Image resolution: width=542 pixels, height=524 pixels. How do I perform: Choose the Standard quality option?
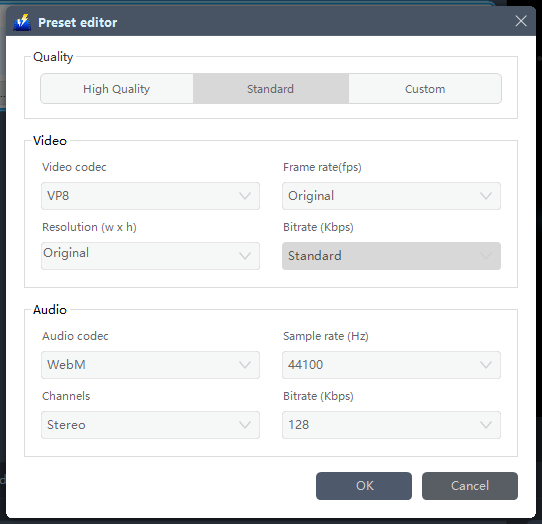click(271, 89)
